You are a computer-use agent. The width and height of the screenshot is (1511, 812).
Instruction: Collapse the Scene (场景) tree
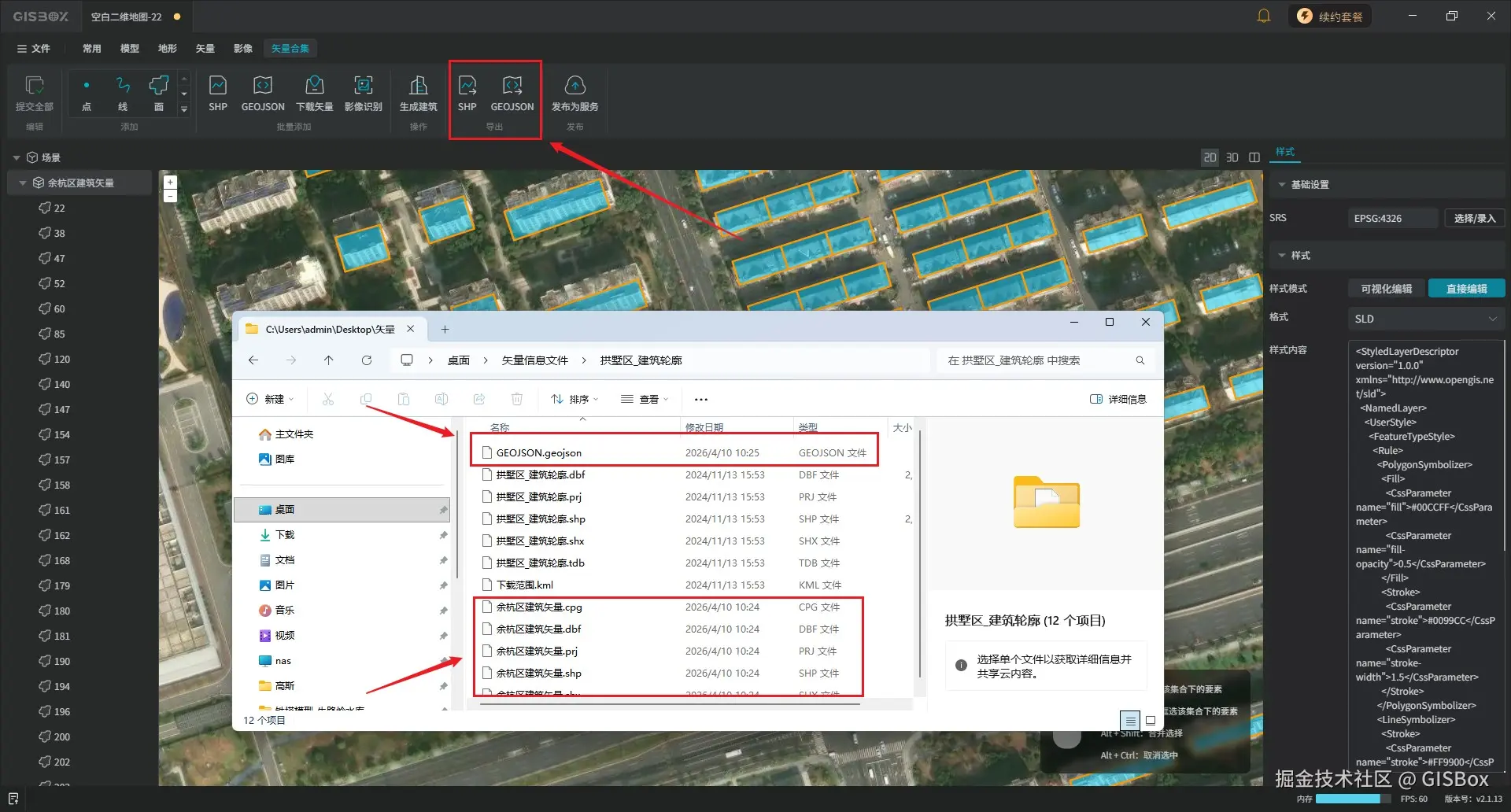(x=17, y=158)
